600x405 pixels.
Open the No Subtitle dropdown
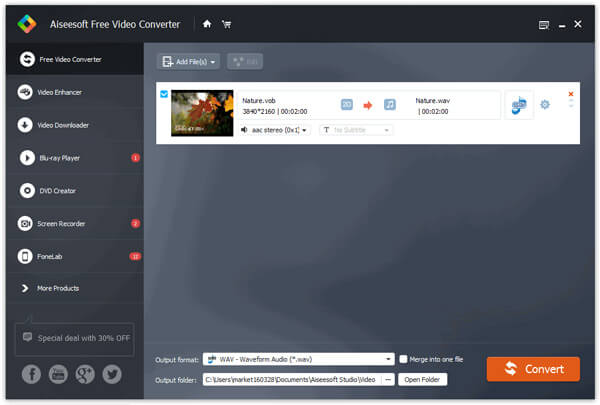tap(356, 130)
